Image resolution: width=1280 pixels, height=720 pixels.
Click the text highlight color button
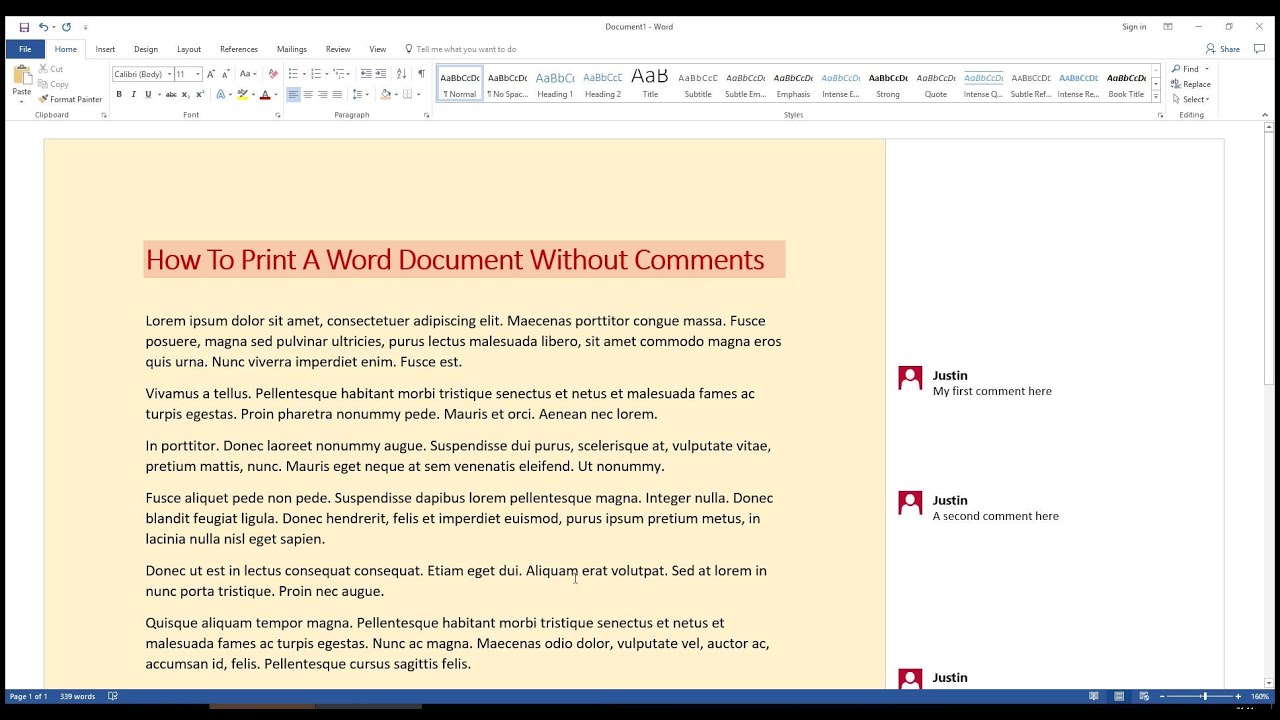pyautogui.click(x=242, y=94)
